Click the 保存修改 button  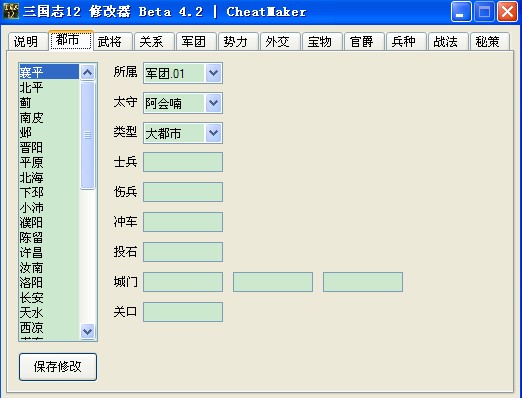(58, 367)
